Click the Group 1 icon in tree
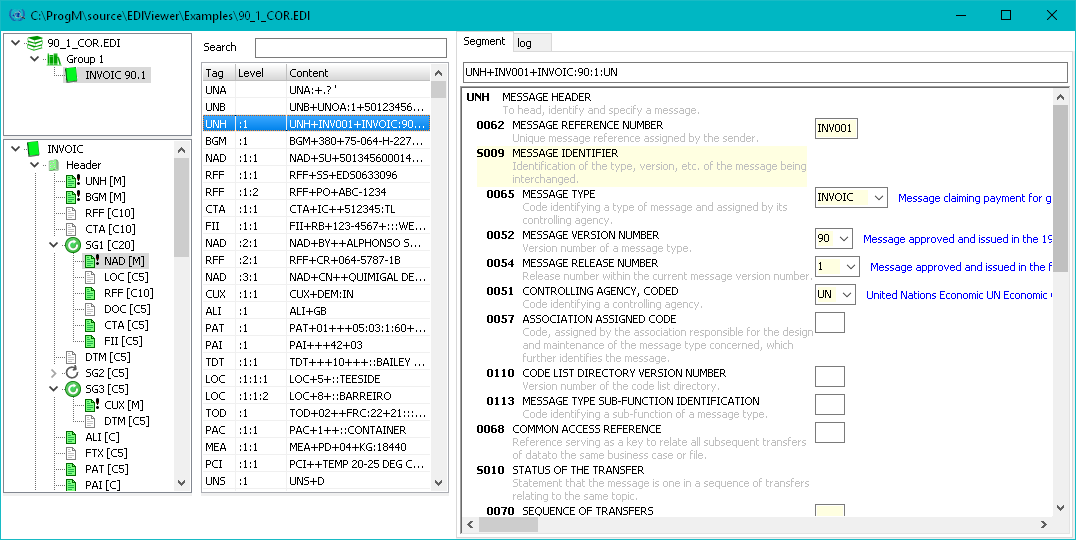 click(x=53, y=59)
